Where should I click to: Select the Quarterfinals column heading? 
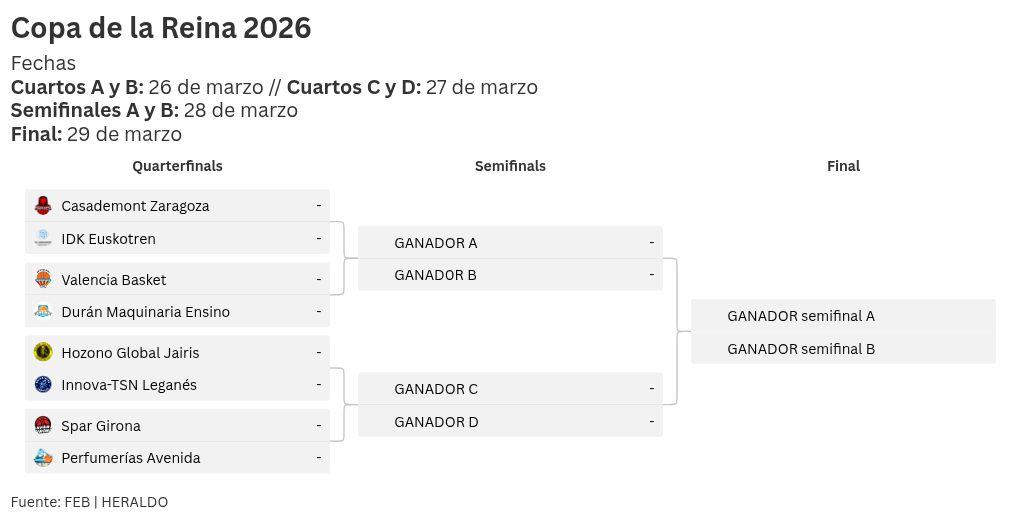pos(177,166)
